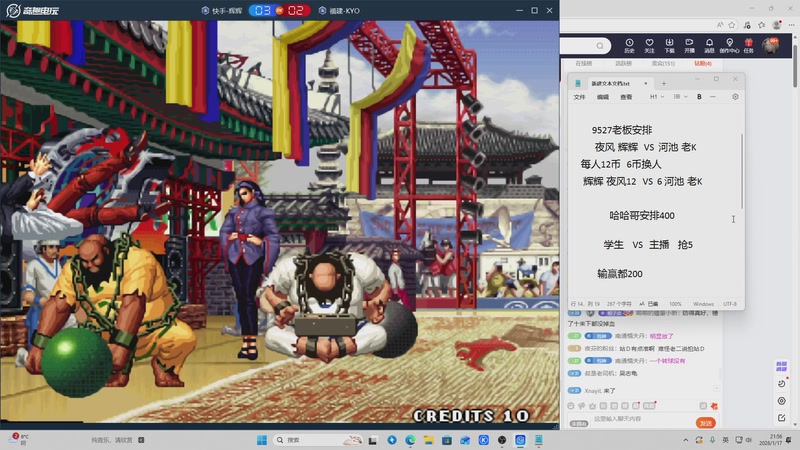Click the night mode moon icon in side panel
This screenshot has width=800, height=450.
click(x=782, y=384)
